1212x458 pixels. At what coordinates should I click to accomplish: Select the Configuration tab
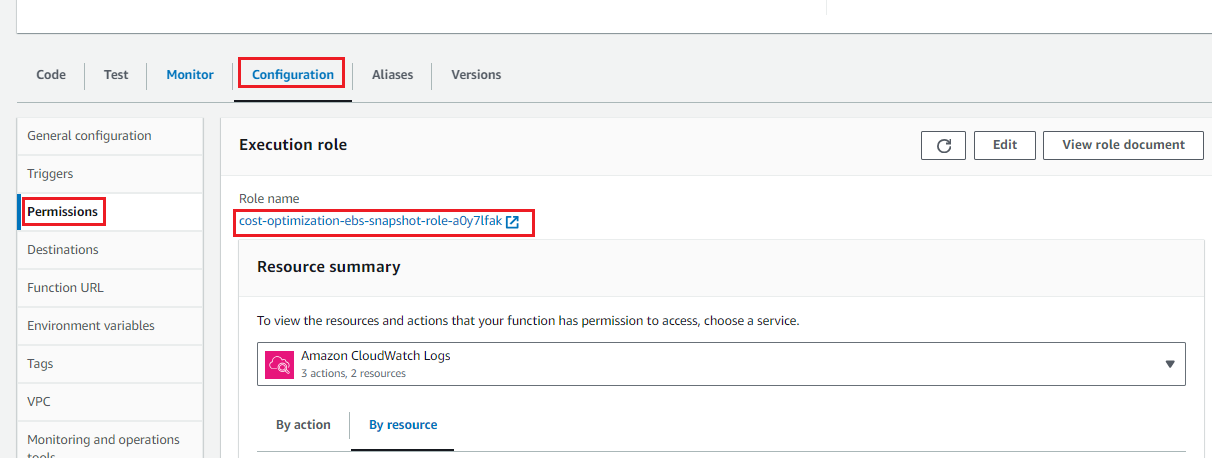[x=293, y=75]
